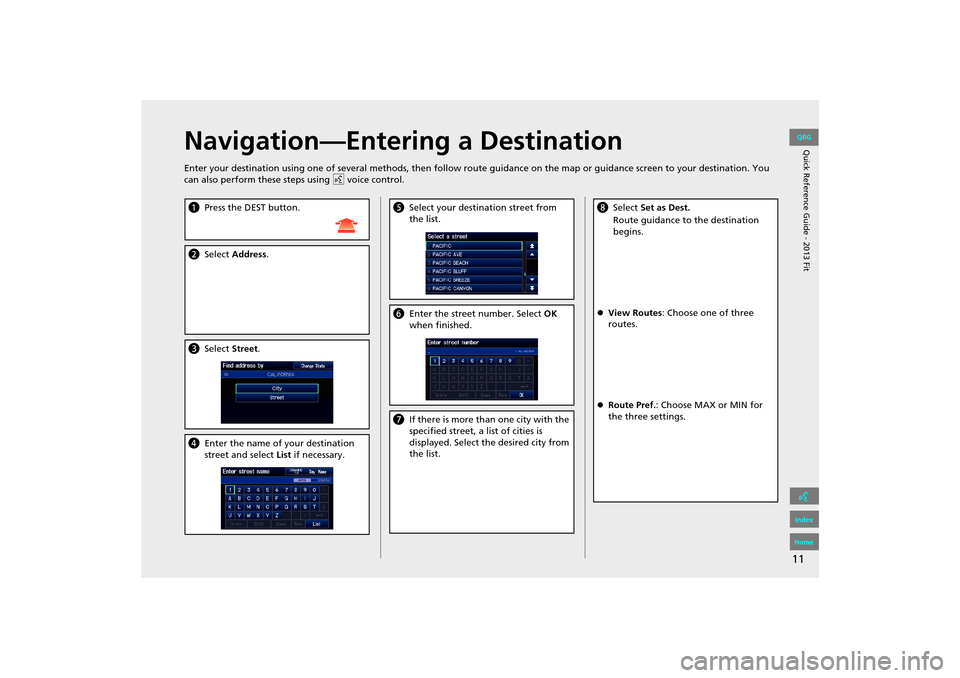
Task: Click the red DEST button icon
Action: 347,225
